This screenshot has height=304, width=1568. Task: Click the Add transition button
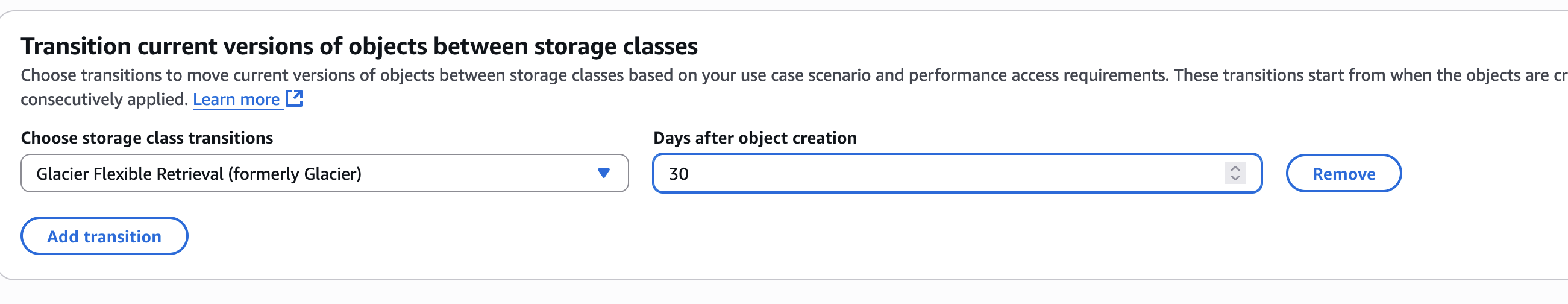[x=104, y=236]
